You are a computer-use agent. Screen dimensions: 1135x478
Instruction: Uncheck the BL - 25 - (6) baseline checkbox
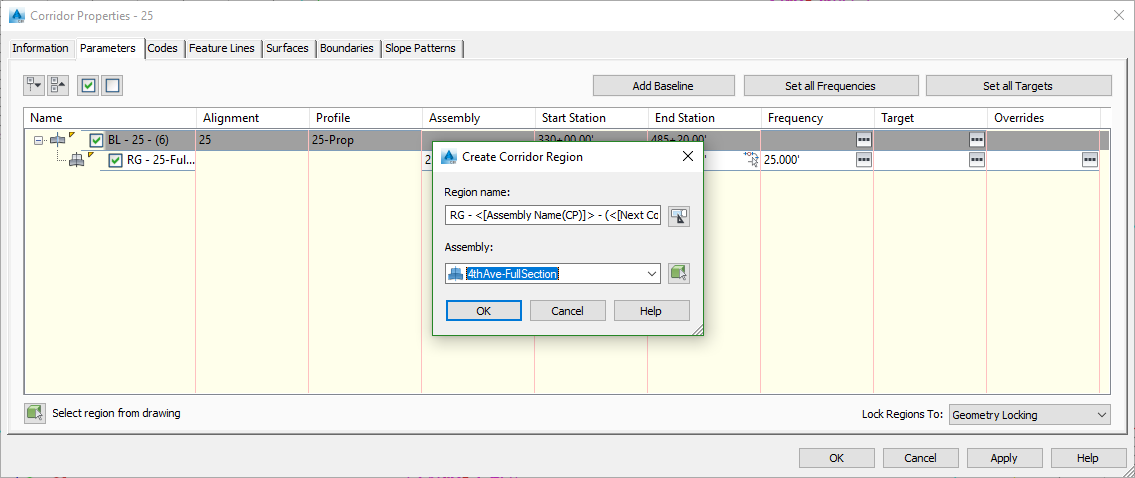point(97,141)
